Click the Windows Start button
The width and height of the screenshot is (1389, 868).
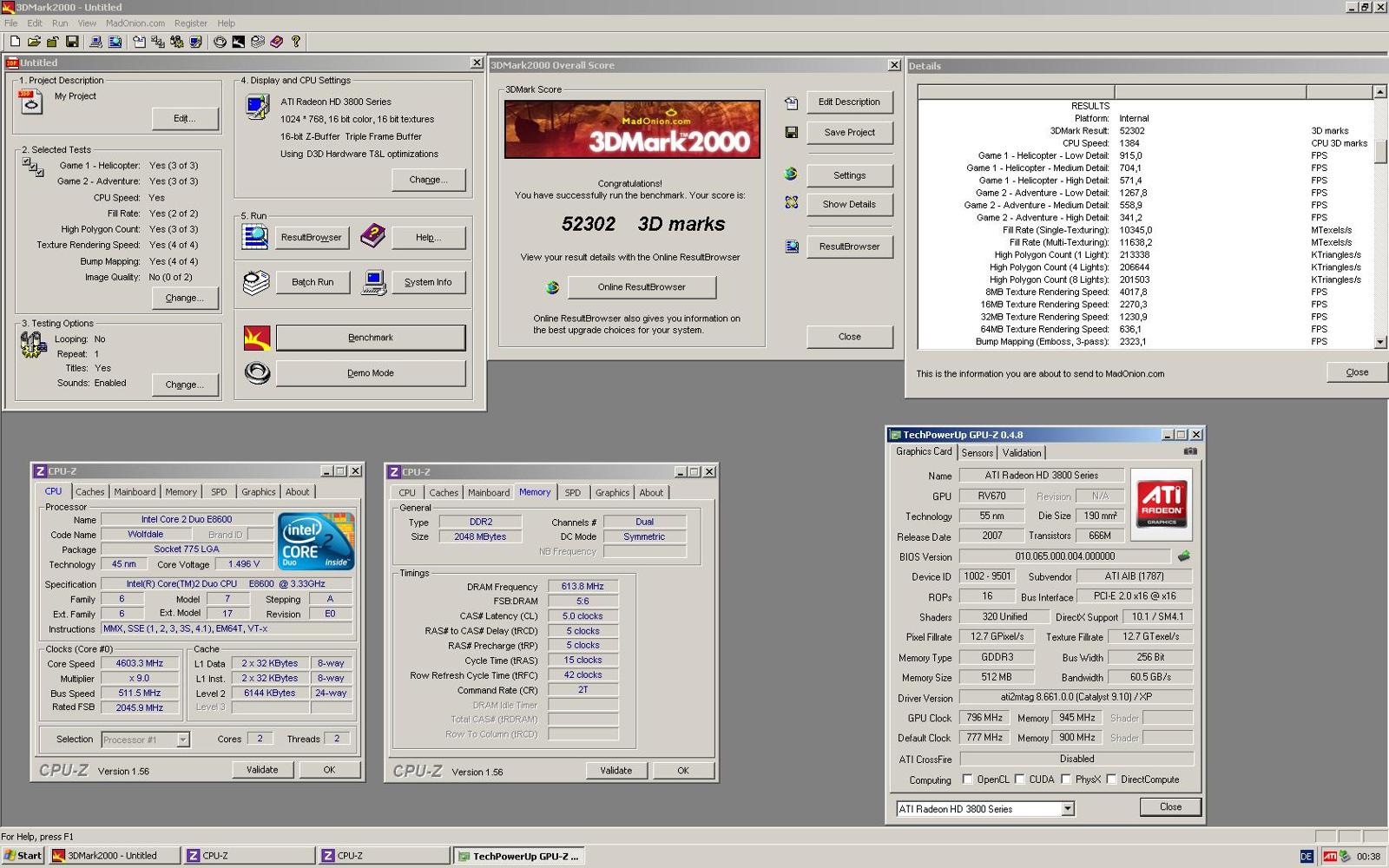click(23, 856)
